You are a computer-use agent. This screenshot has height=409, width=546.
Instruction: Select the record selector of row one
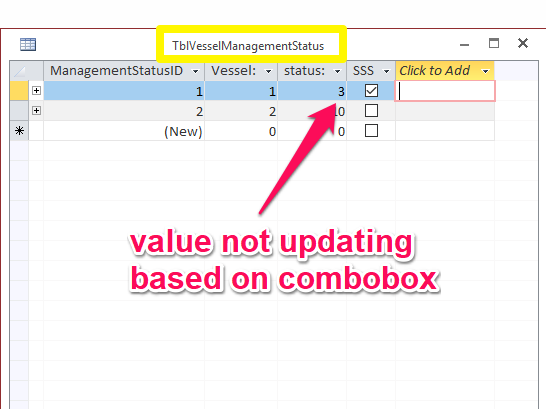pos(19,91)
